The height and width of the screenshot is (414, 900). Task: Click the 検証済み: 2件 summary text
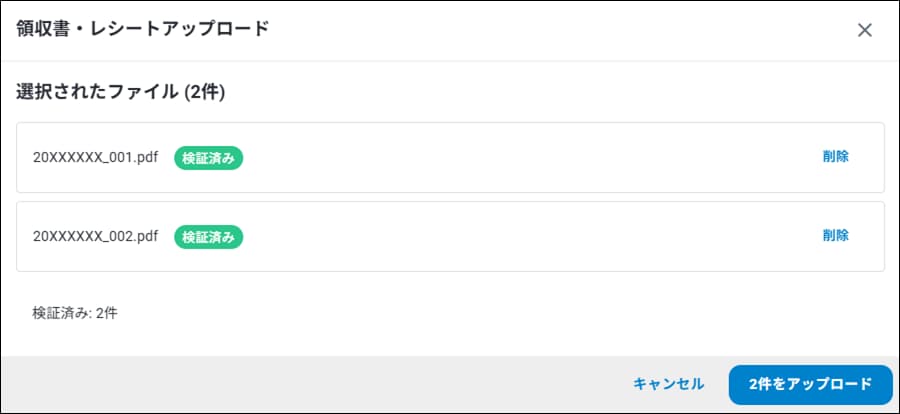point(75,313)
